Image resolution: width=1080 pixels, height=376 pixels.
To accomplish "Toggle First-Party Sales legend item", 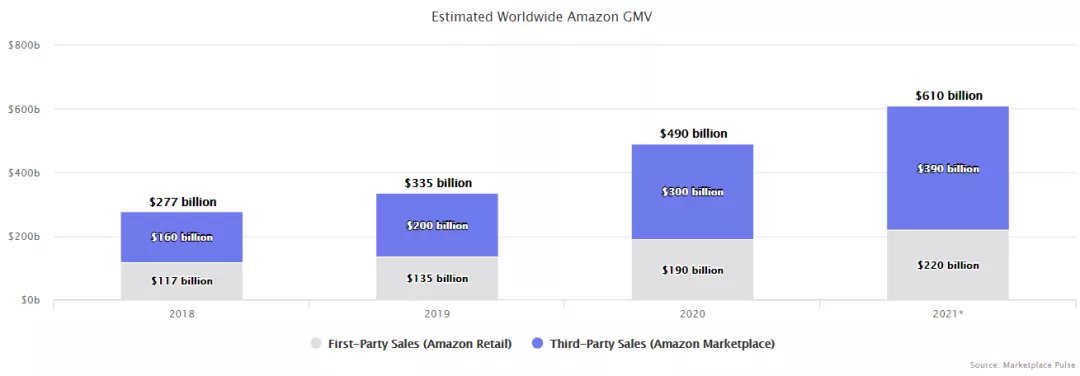I will [x=412, y=343].
